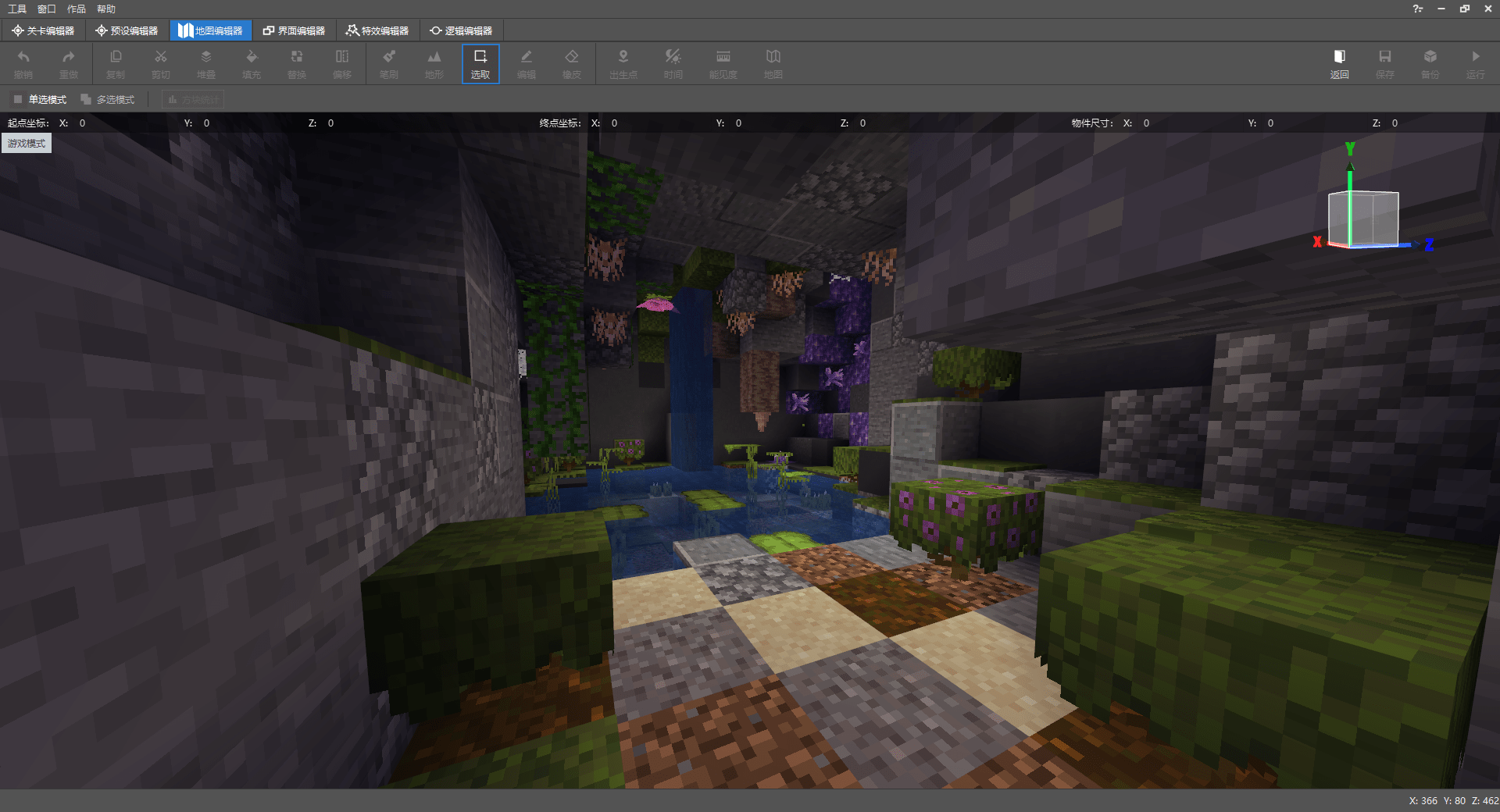Select the 橡皮 eraser tool
Screen dimensions: 1500x812
point(572,63)
